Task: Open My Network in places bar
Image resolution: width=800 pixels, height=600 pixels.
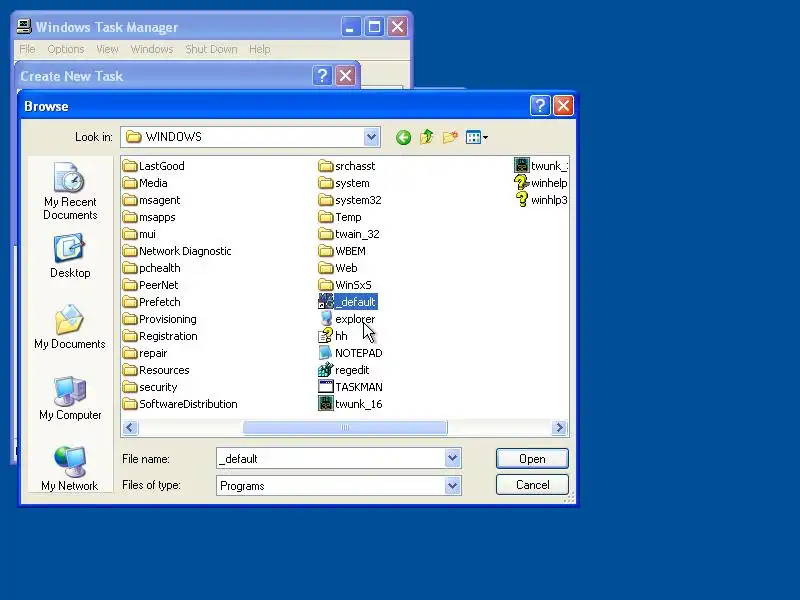Action: click(70, 469)
